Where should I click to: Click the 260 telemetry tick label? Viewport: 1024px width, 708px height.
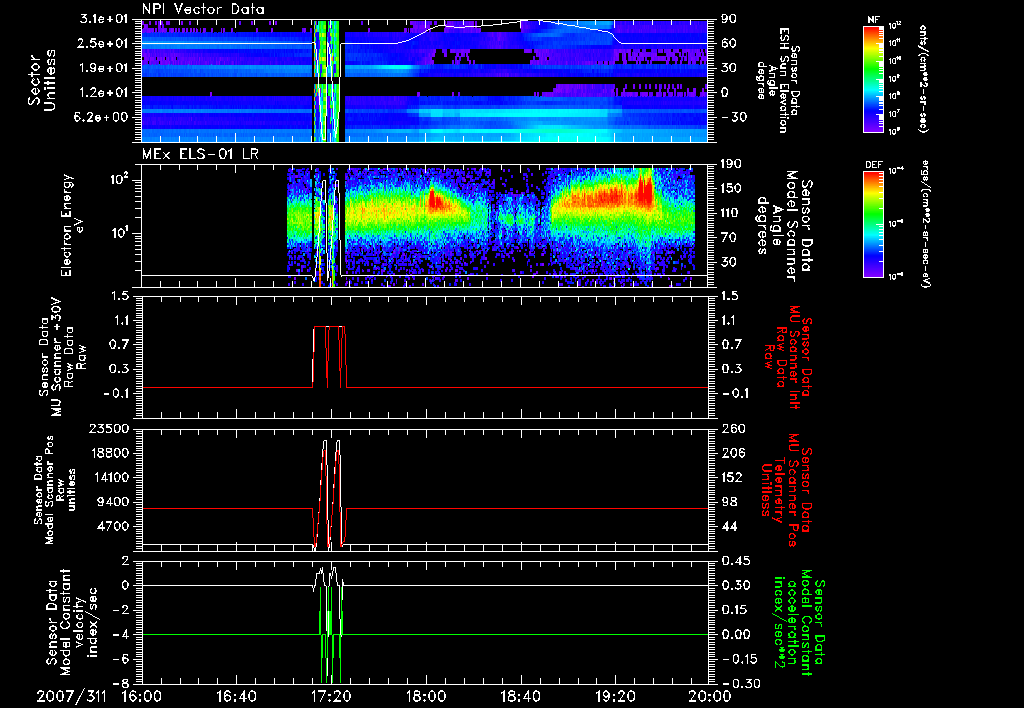(x=731, y=429)
